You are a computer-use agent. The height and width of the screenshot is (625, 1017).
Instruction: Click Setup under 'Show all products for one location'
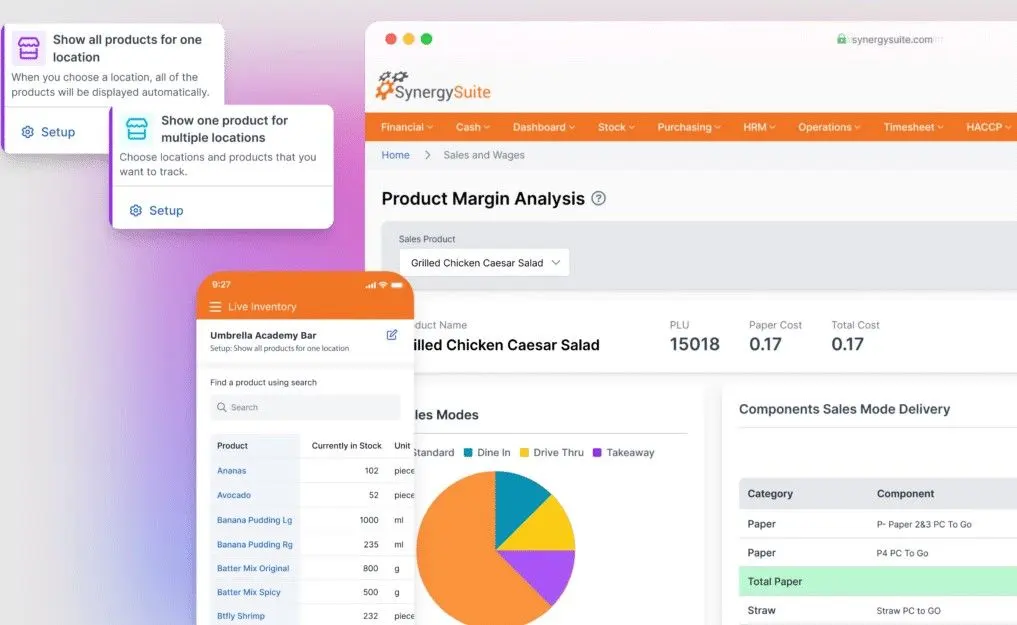pos(49,132)
